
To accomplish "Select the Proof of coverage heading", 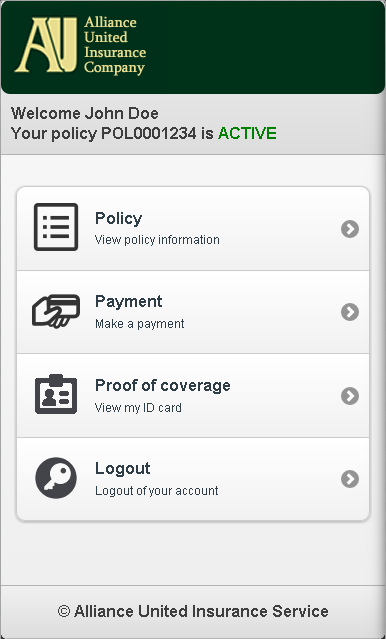I will pyautogui.click(x=163, y=385).
